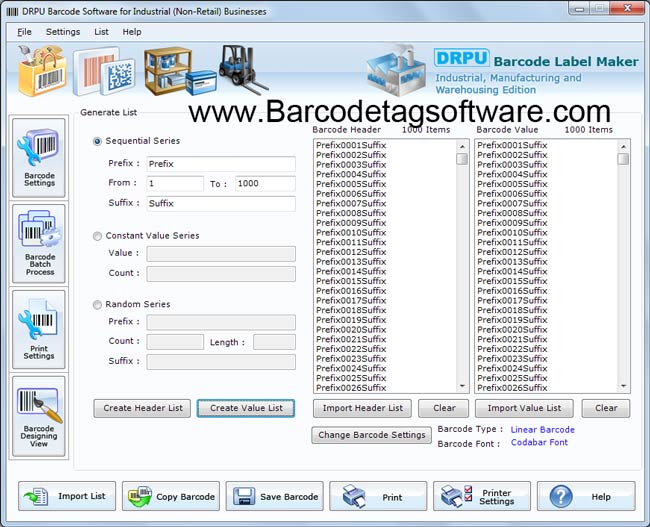Click the Constant Value Series Count field
This screenshot has width=650, height=527.
point(221,274)
